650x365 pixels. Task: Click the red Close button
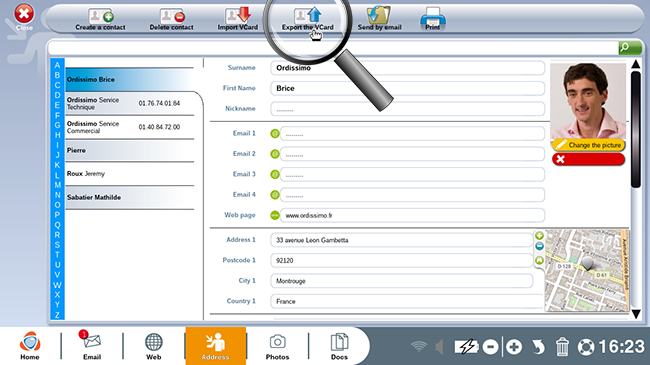pos(24,14)
